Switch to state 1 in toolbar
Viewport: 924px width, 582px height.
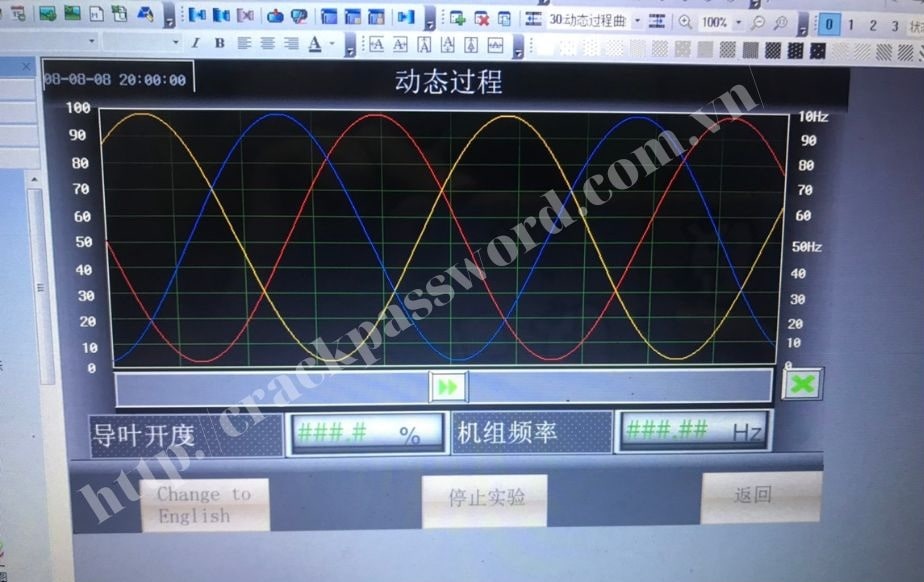pyautogui.click(x=851, y=25)
